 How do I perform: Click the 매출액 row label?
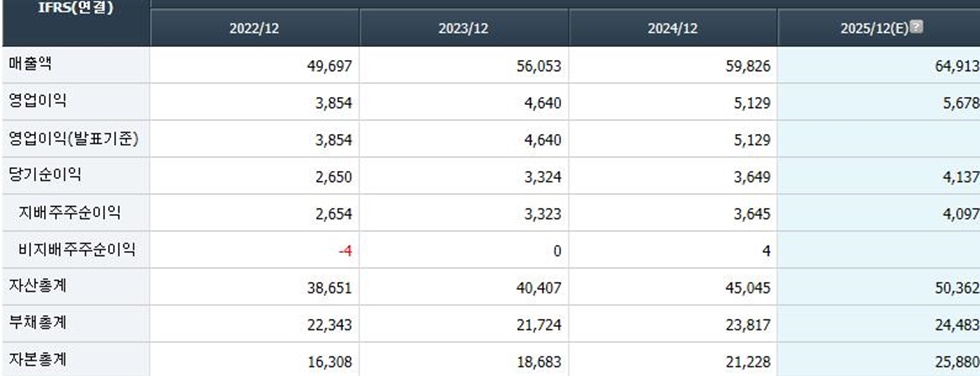[x=30, y=63]
